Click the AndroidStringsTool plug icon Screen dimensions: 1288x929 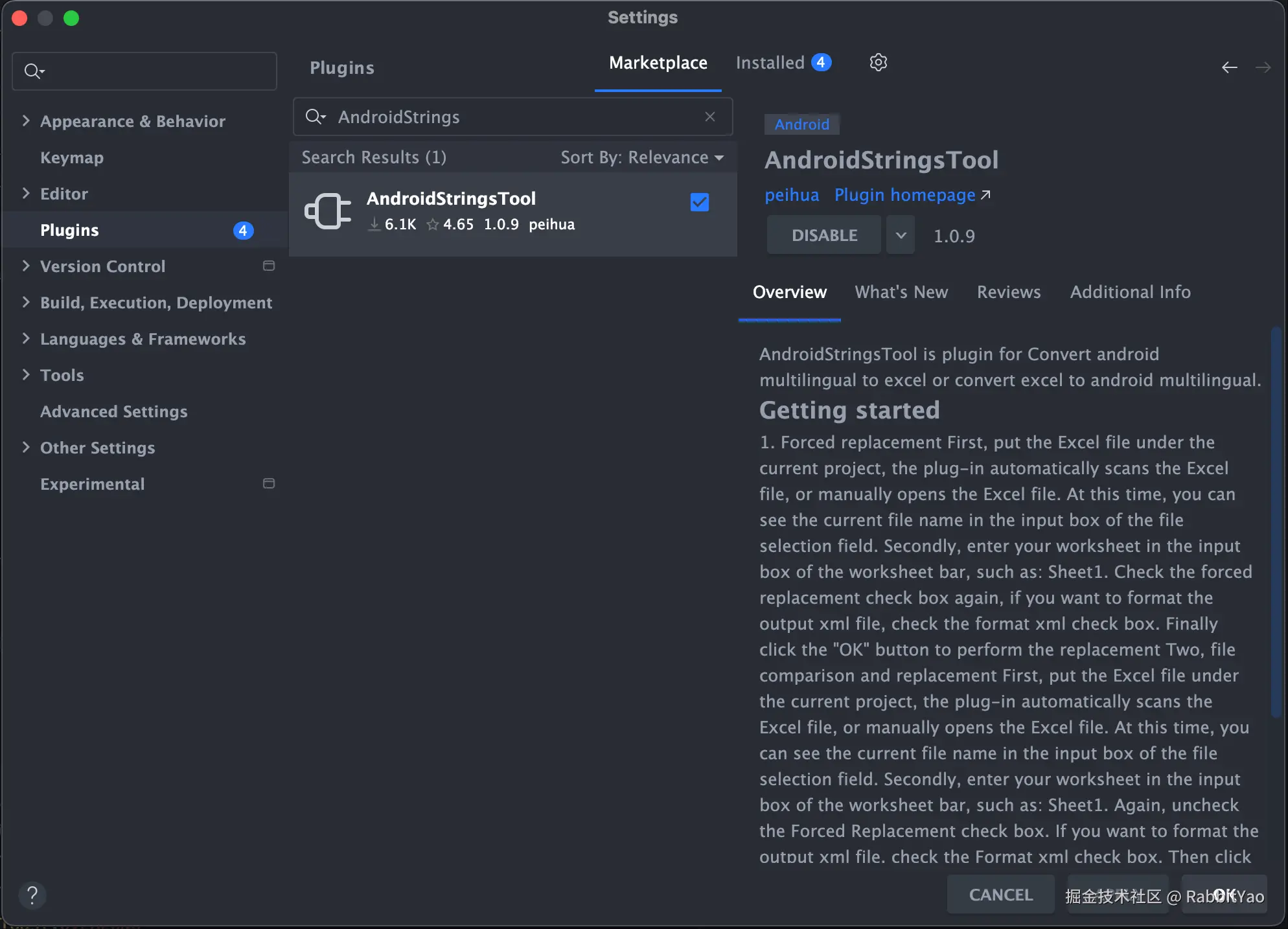coord(328,211)
